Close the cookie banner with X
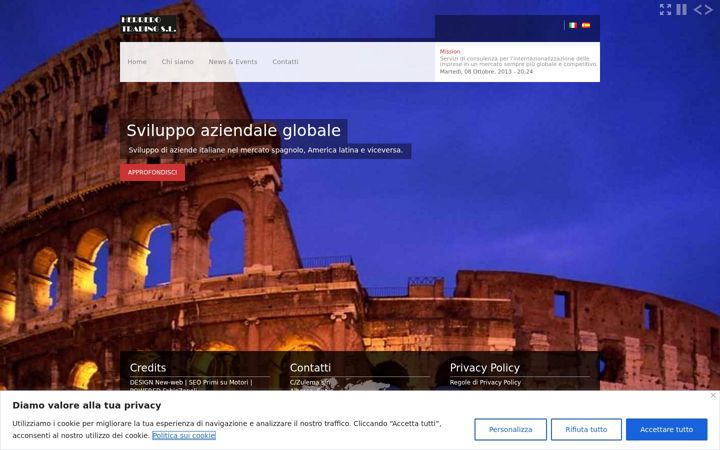Viewport: 720px width, 450px height. pos(713,395)
